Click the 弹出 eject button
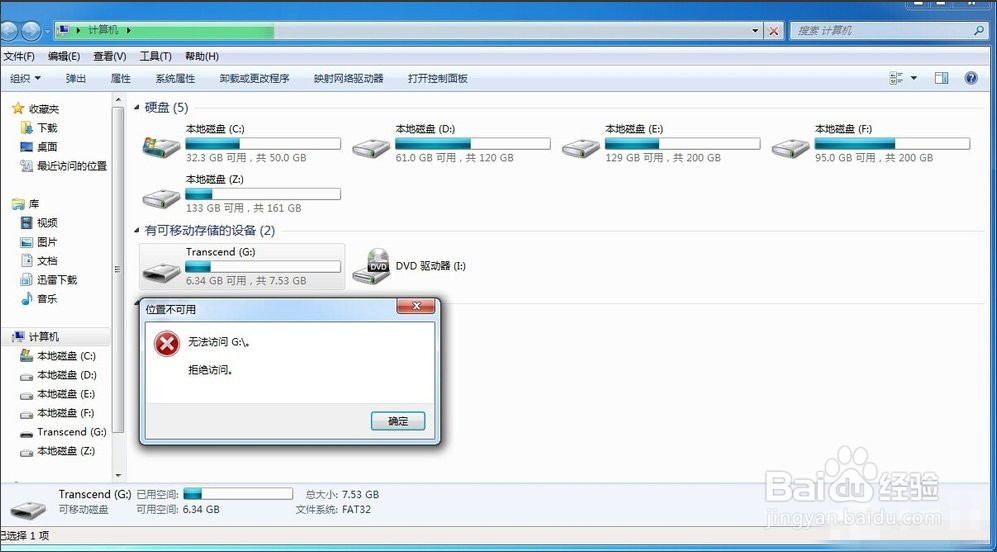997x552 pixels. [76, 78]
